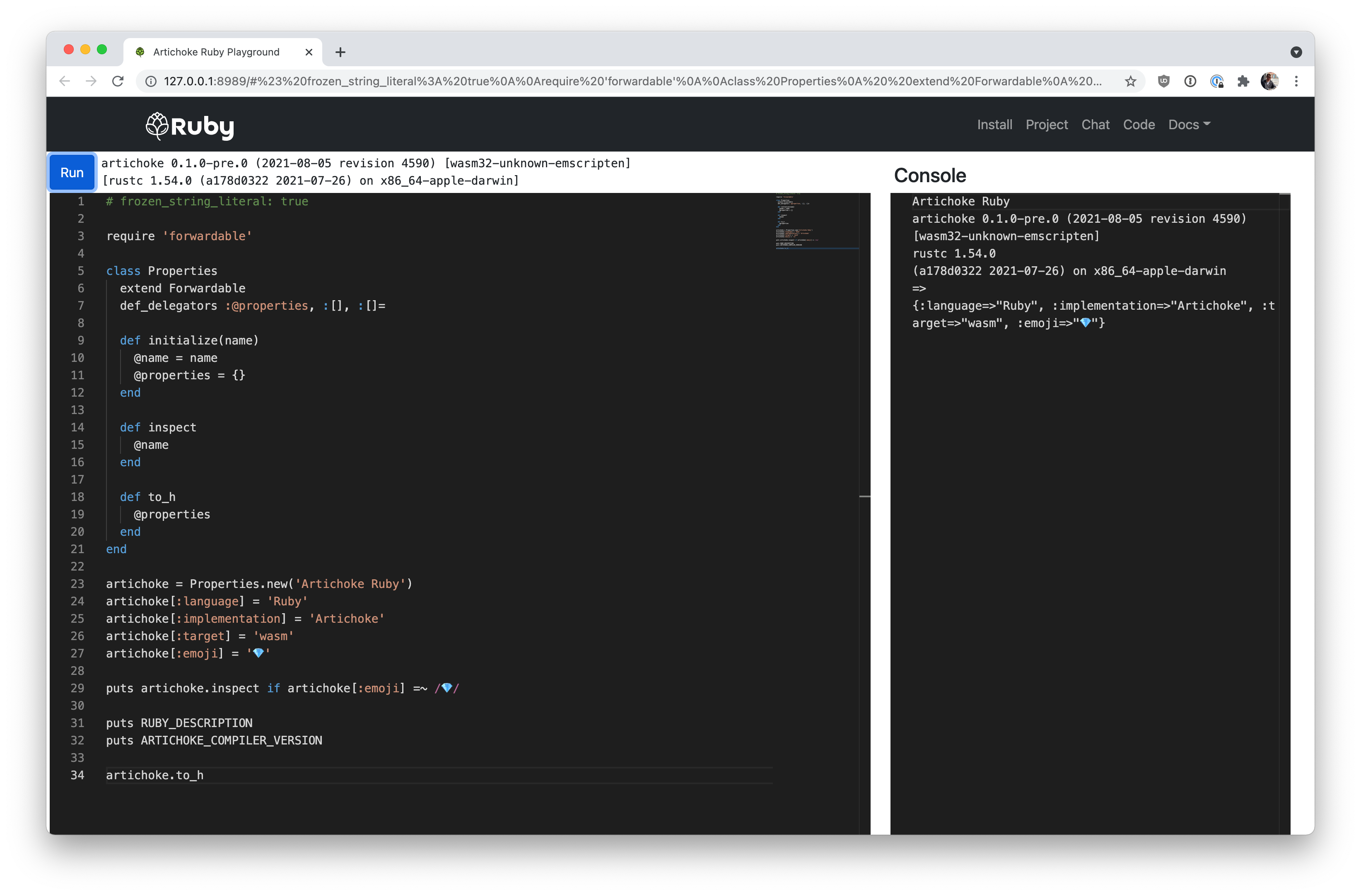Viewport: 1361px width, 896px height.
Task: Click the def_delegators line
Action: (x=252, y=306)
